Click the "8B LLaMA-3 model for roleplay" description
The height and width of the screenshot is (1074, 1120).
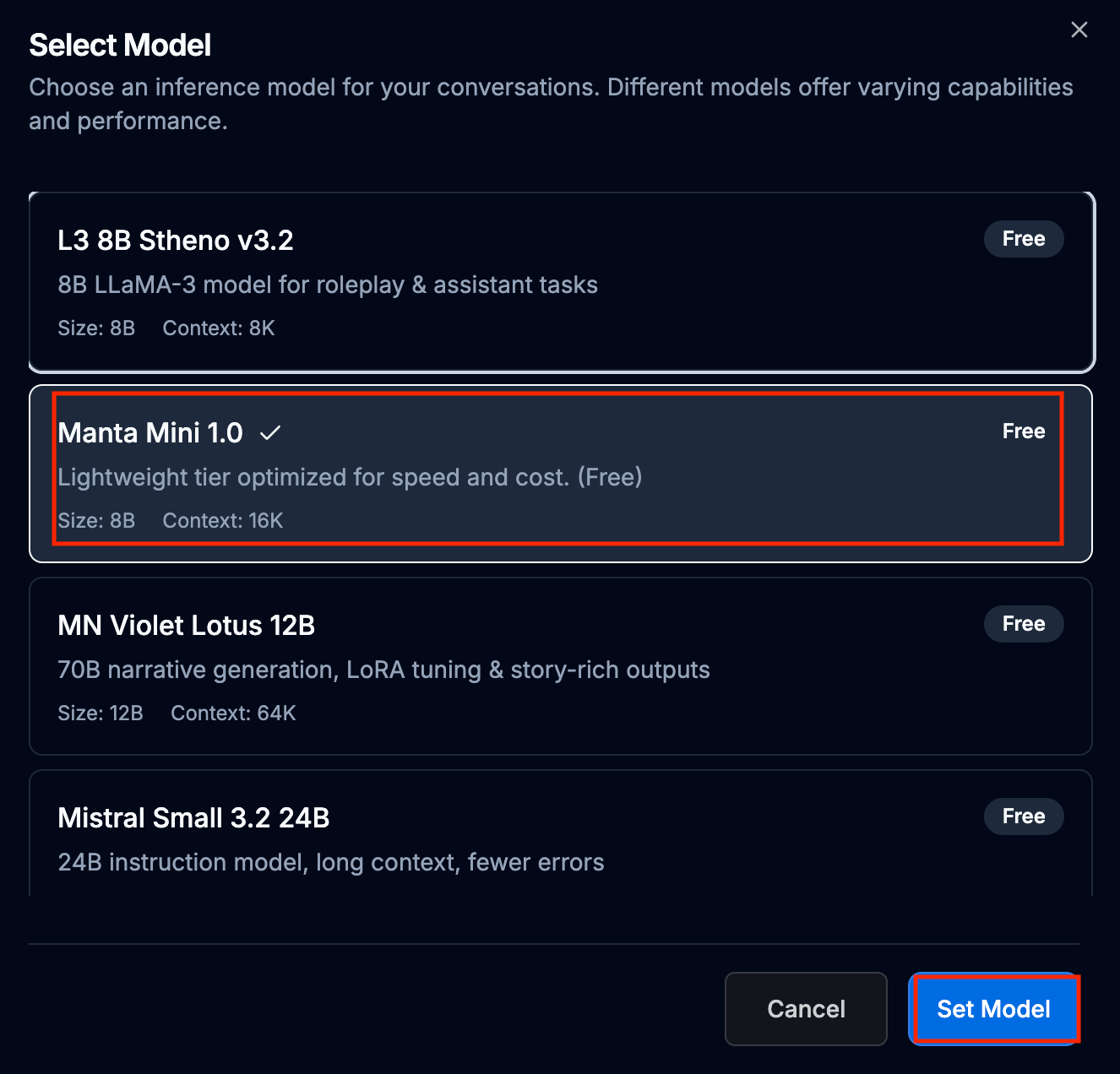tap(327, 285)
